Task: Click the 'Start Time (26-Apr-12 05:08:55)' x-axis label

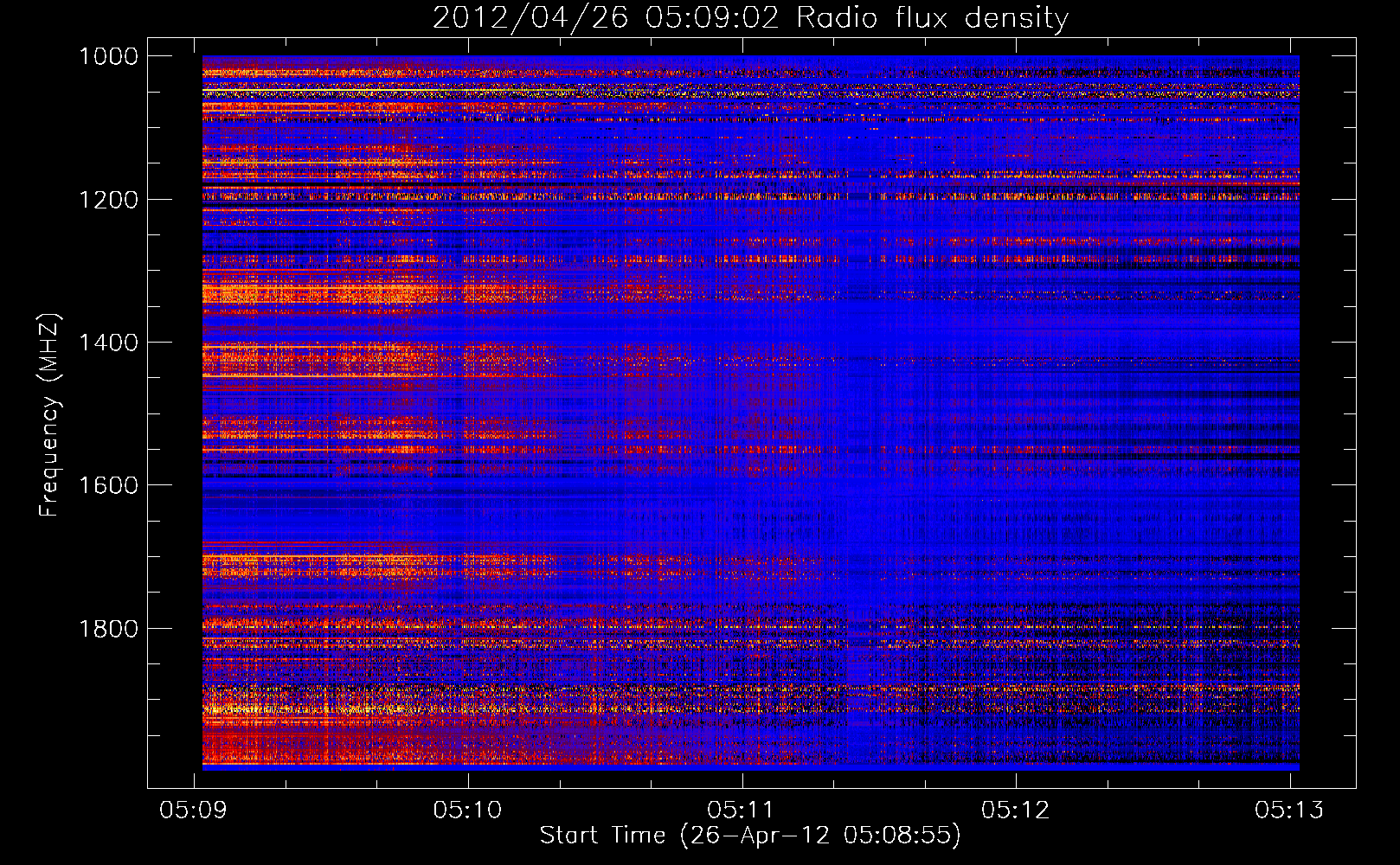Action: [750, 836]
